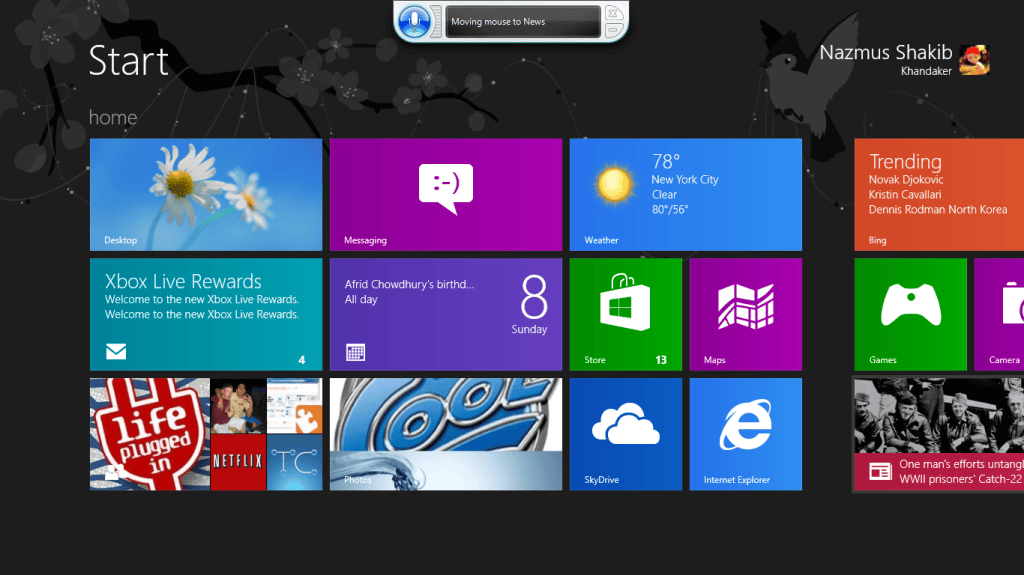Image resolution: width=1024 pixels, height=575 pixels.
Task: Open the Photos tile
Action: click(x=445, y=434)
